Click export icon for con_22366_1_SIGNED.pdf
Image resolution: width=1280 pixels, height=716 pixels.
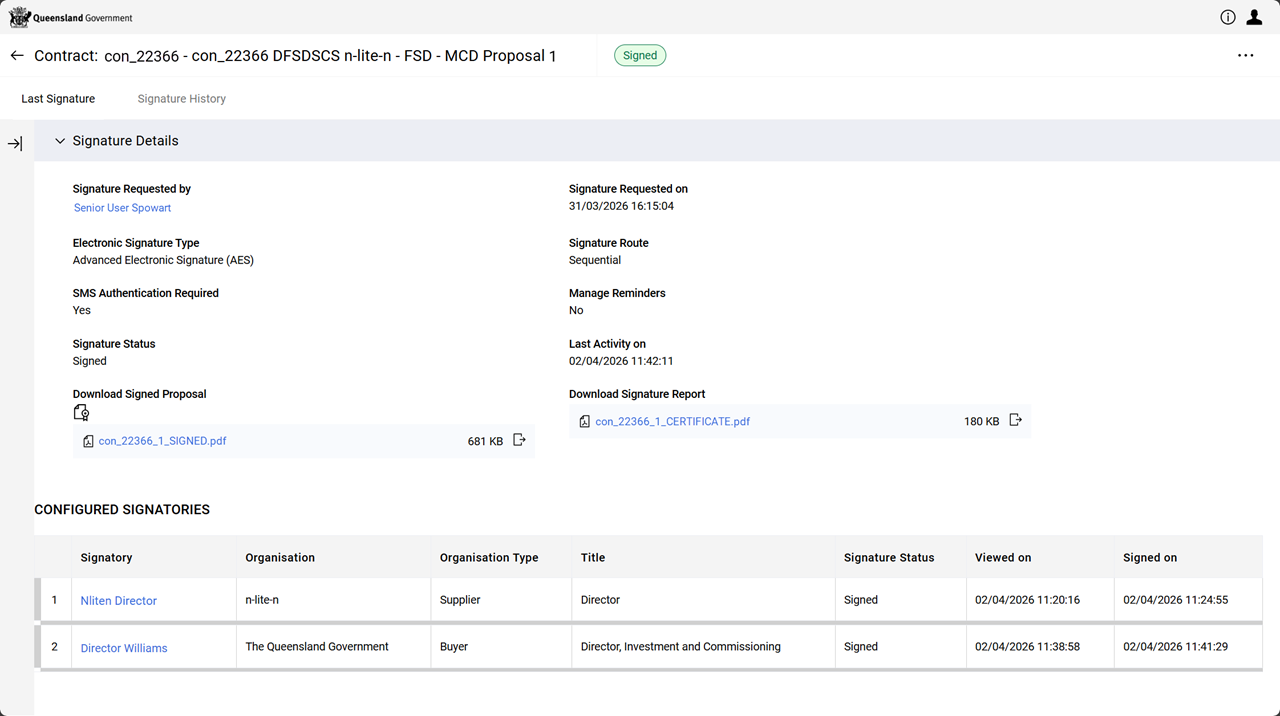tap(519, 440)
